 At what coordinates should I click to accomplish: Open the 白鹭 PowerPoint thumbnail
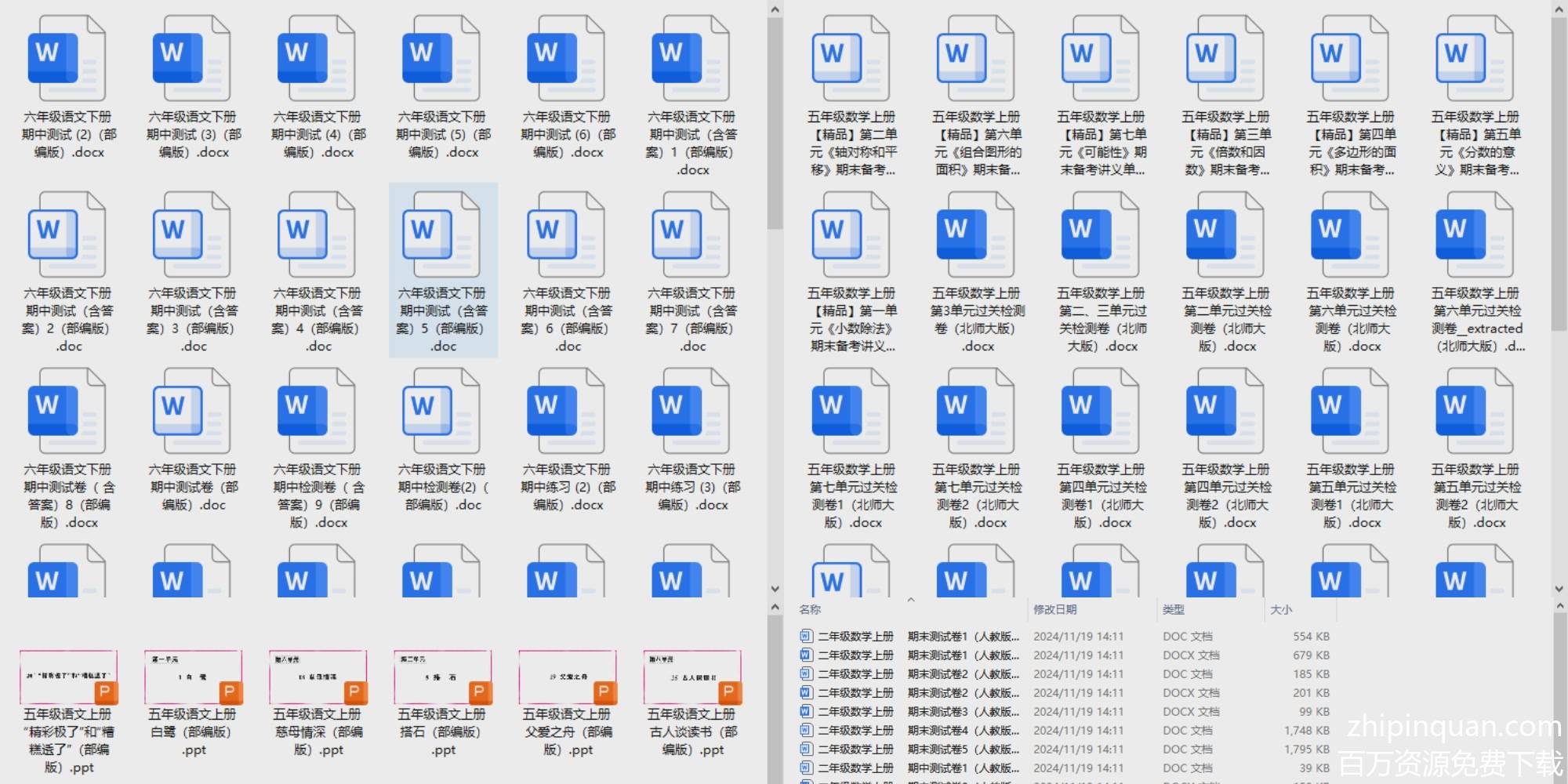coord(193,677)
